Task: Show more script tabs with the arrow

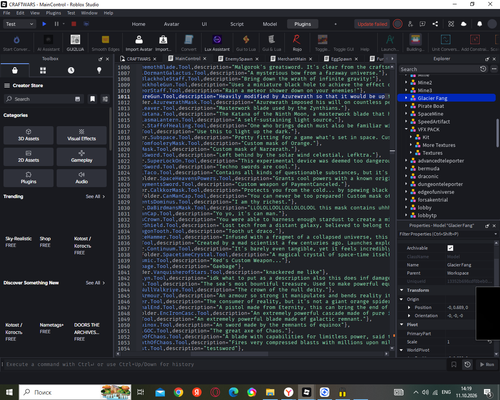Action: click(x=392, y=59)
